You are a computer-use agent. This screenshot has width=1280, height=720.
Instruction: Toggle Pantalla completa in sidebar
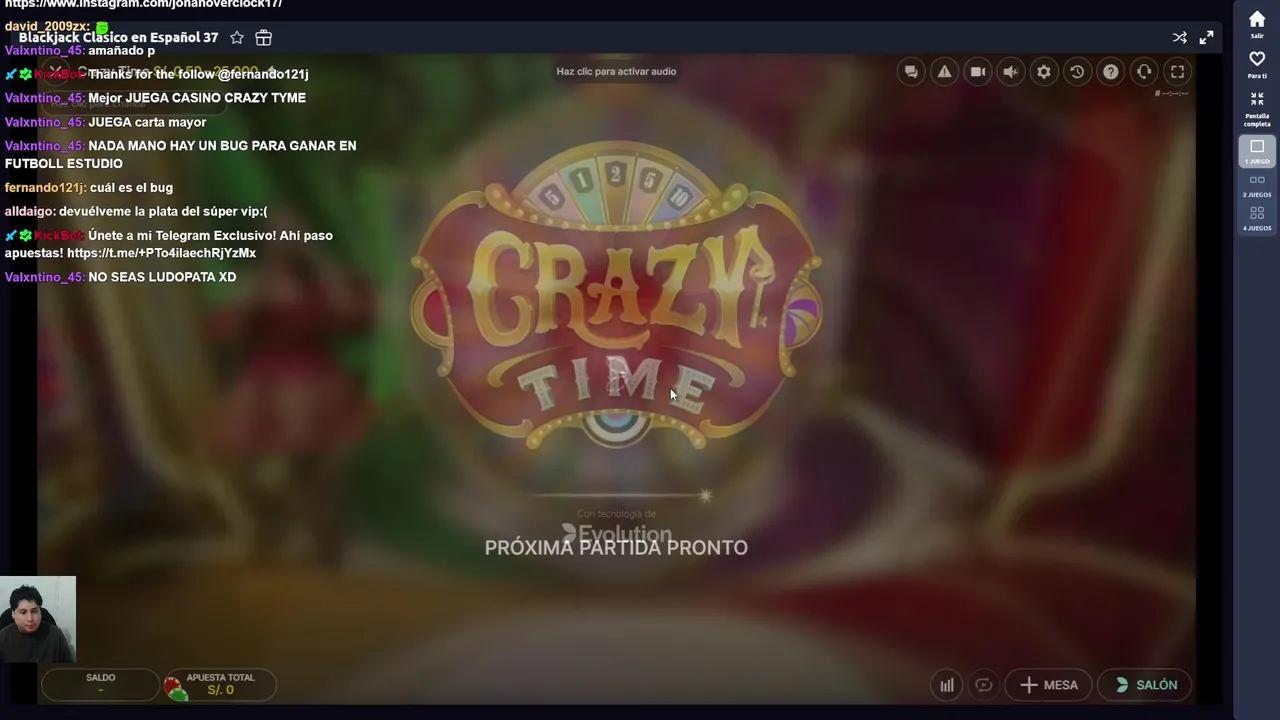click(1257, 108)
